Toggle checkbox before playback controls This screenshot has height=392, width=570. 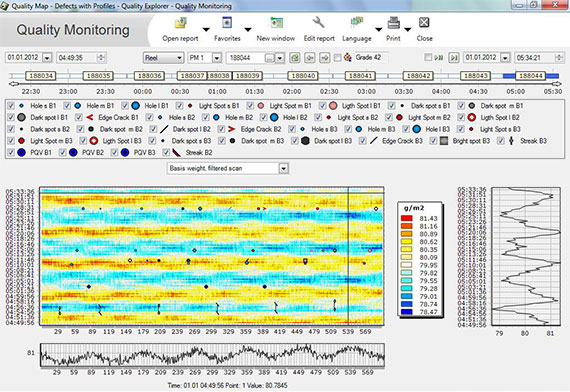click(x=428, y=57)
